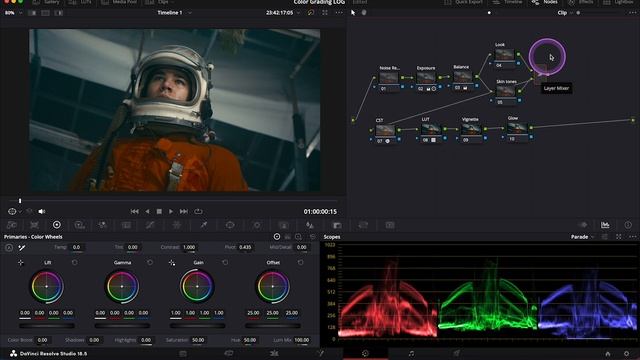Open the viewer zoom 80% dropdown
640x360 pixels.
coord(13,13)
